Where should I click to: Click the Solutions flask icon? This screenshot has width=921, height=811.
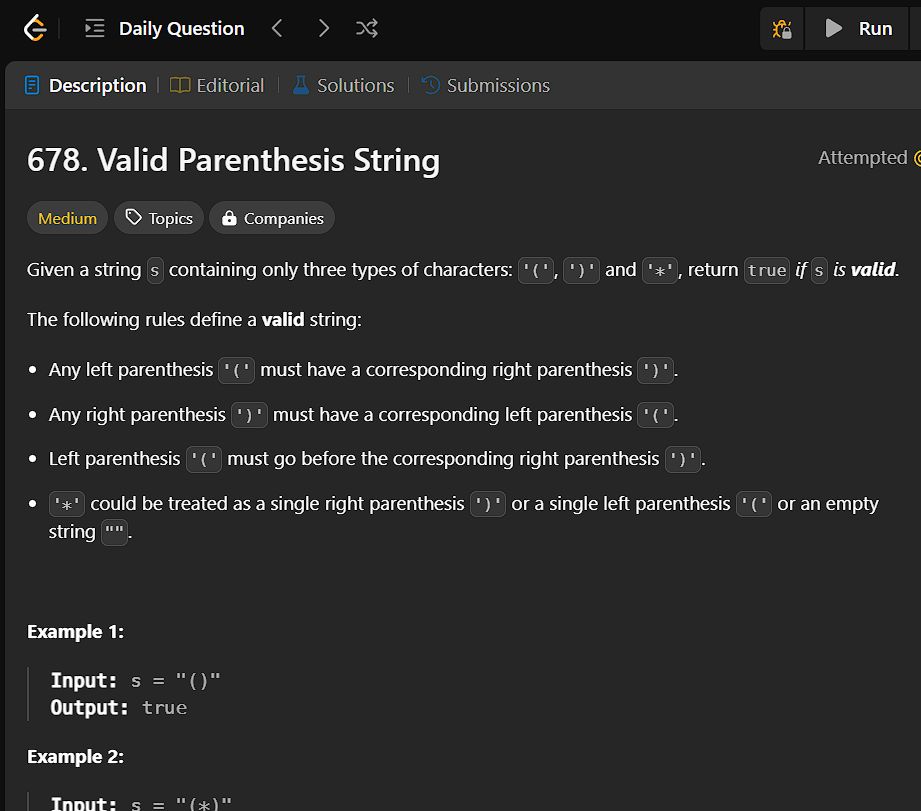pyautogui.click(x=301, y=86)
